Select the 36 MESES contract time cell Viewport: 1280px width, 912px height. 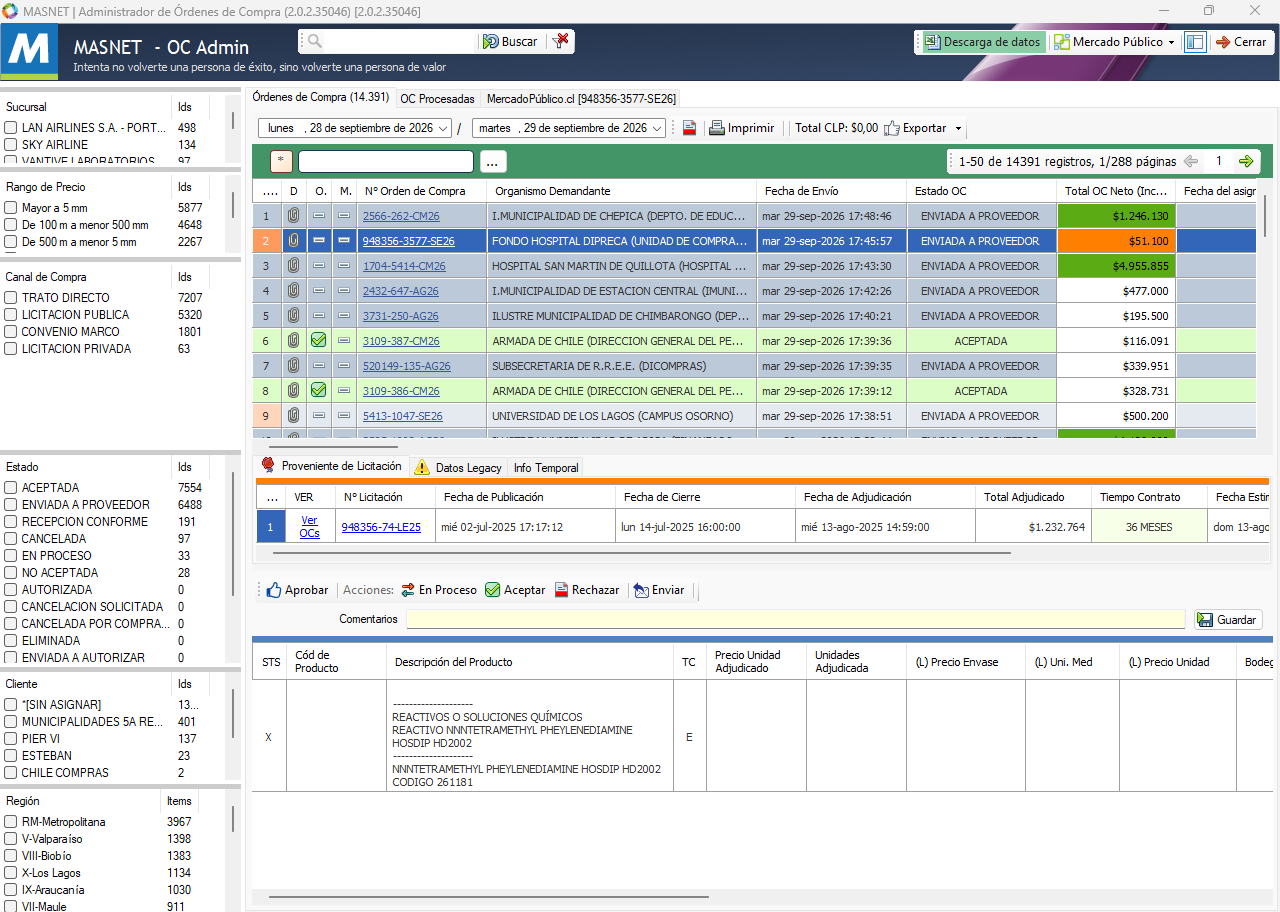1149,527
